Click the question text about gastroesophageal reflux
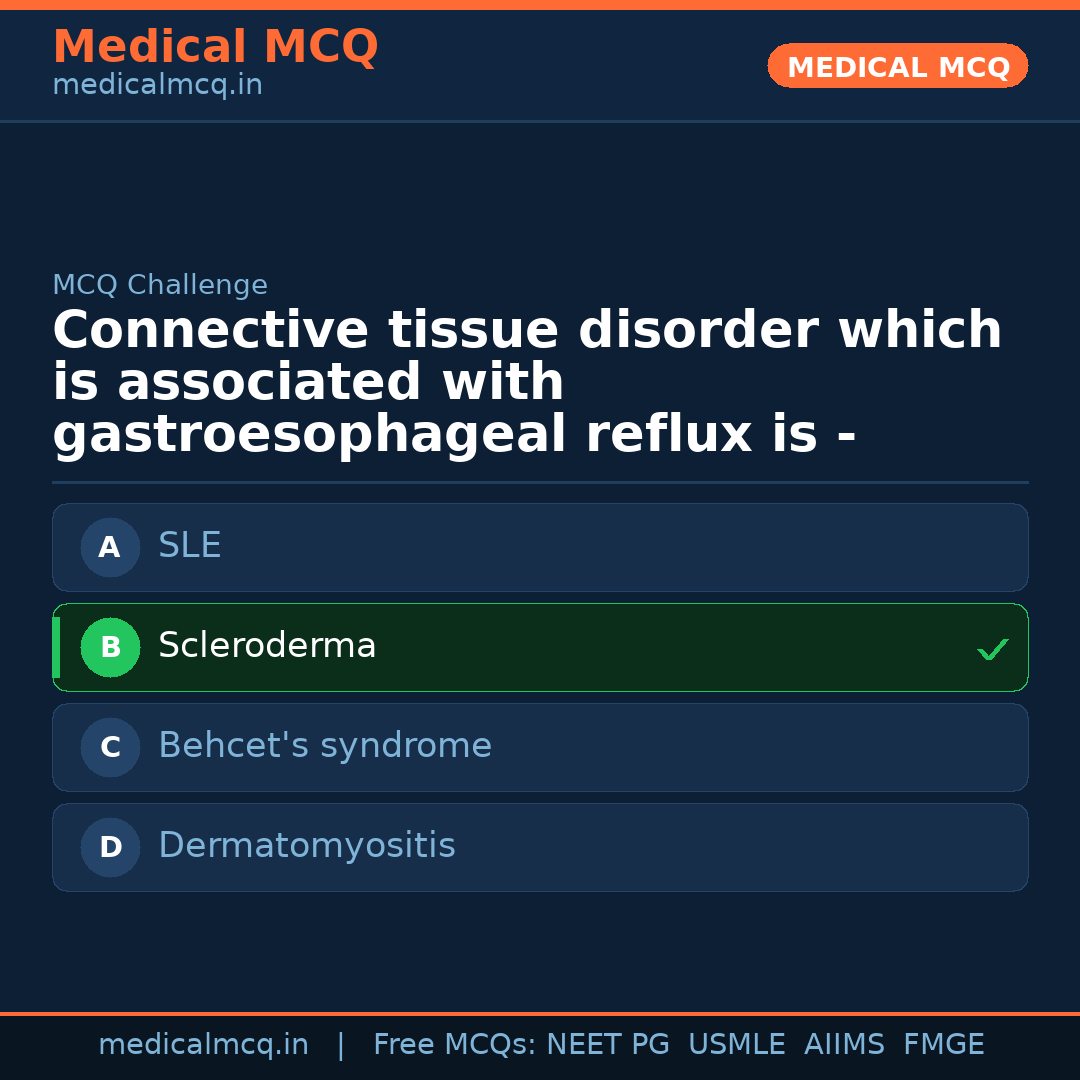Screen dimensions: 1080x1080 pos(527,382)
